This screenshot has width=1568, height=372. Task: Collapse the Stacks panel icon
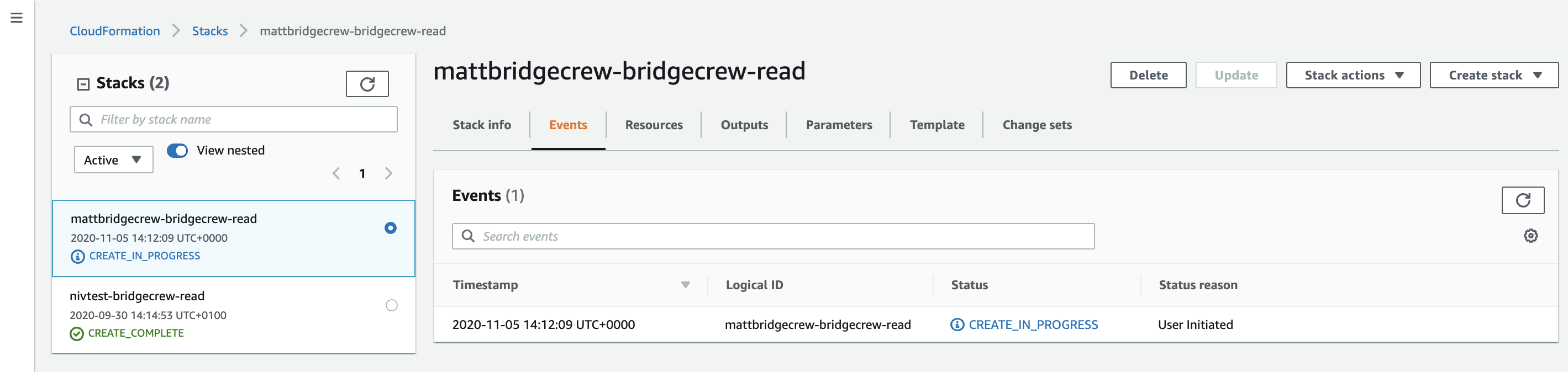(x=83, y=84)
